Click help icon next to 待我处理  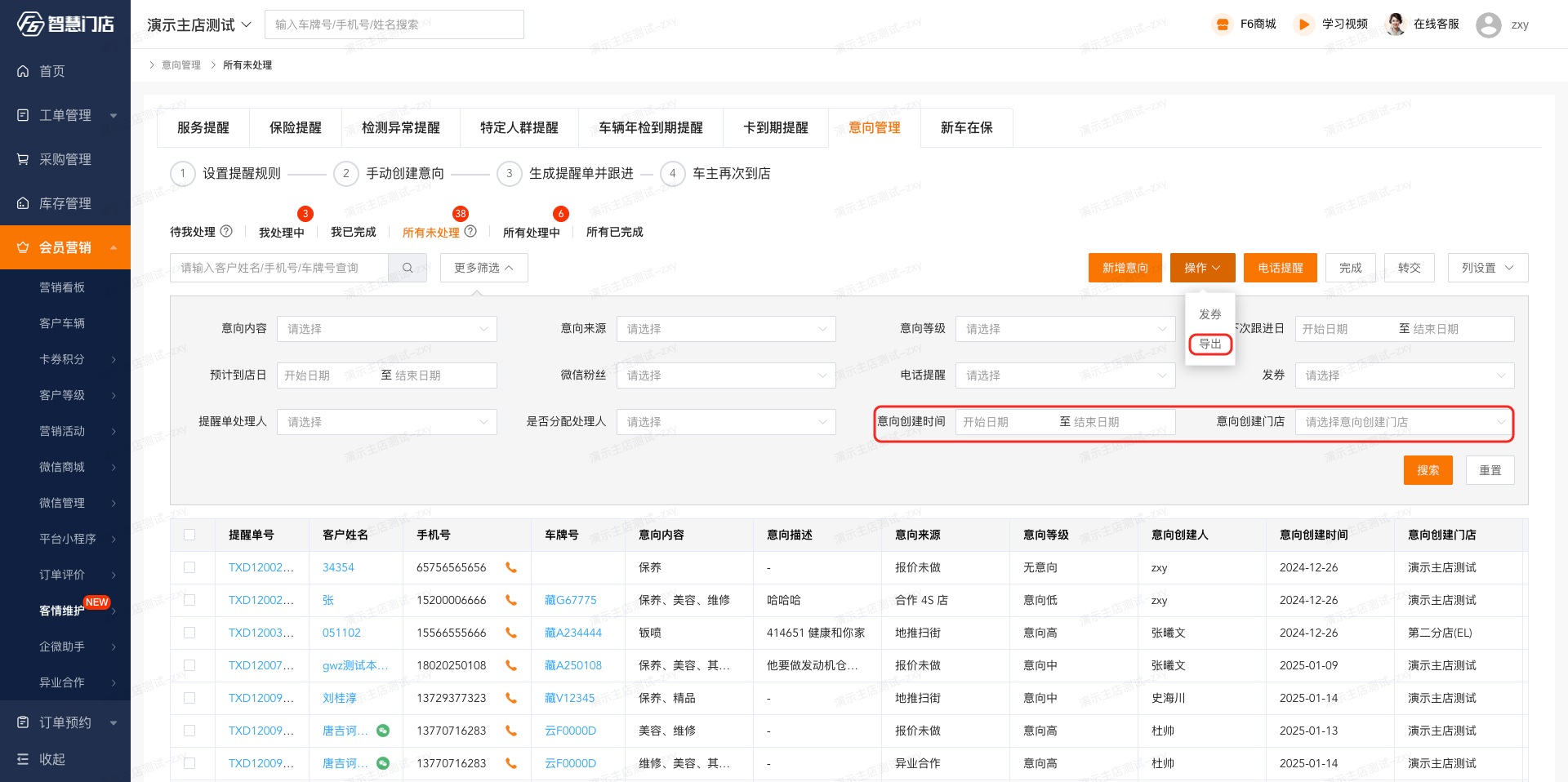pos(227,231)
